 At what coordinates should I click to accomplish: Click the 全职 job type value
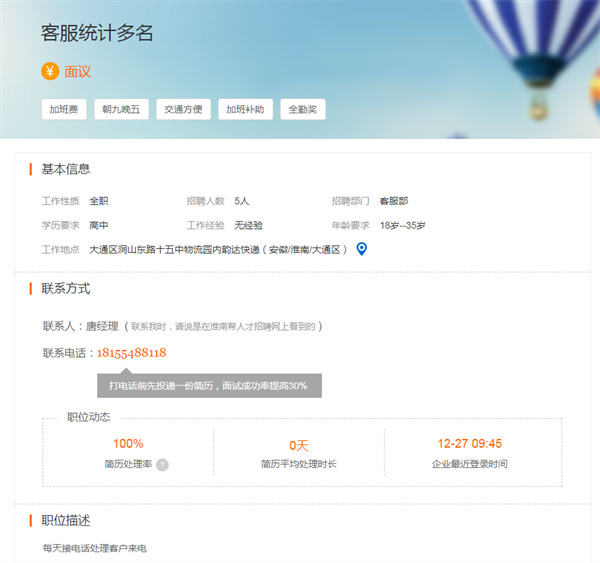(x=99, y=201)
